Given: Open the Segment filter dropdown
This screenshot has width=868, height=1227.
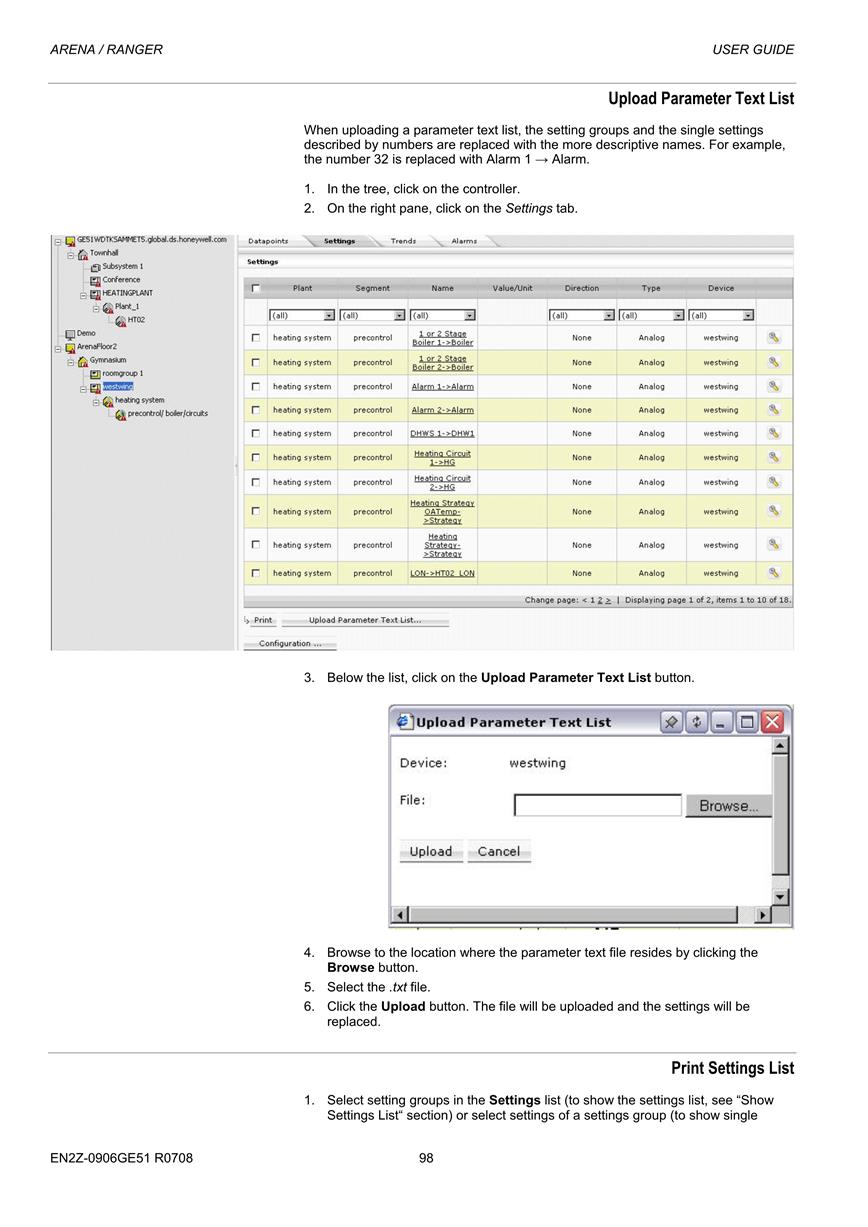Looking at the screenshot, I should pyautogui.click(x=373, y=315).
